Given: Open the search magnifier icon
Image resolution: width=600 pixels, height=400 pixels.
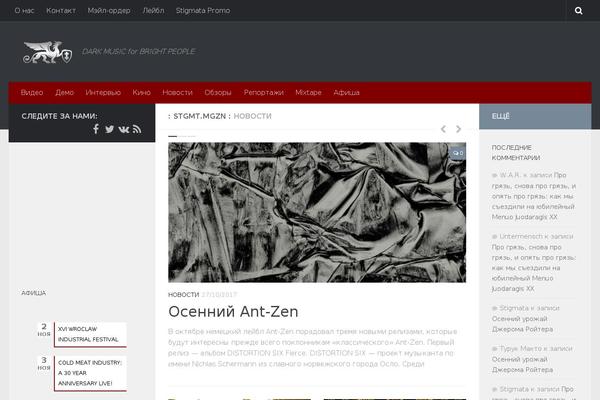Looking at the screenshot, I should 579,11.
